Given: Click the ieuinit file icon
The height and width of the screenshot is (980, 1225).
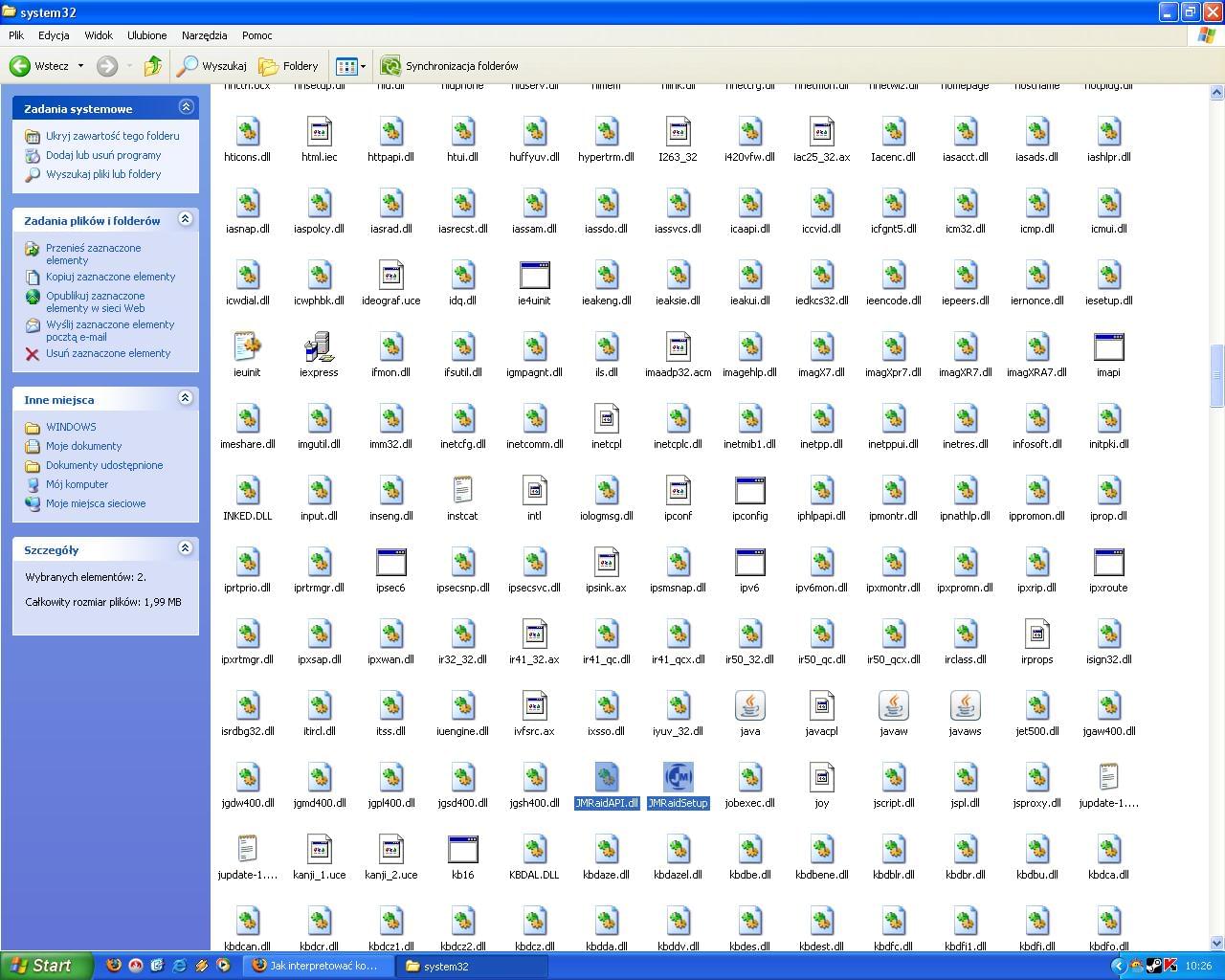Looking at the screenshot, I should click(247, 347).
